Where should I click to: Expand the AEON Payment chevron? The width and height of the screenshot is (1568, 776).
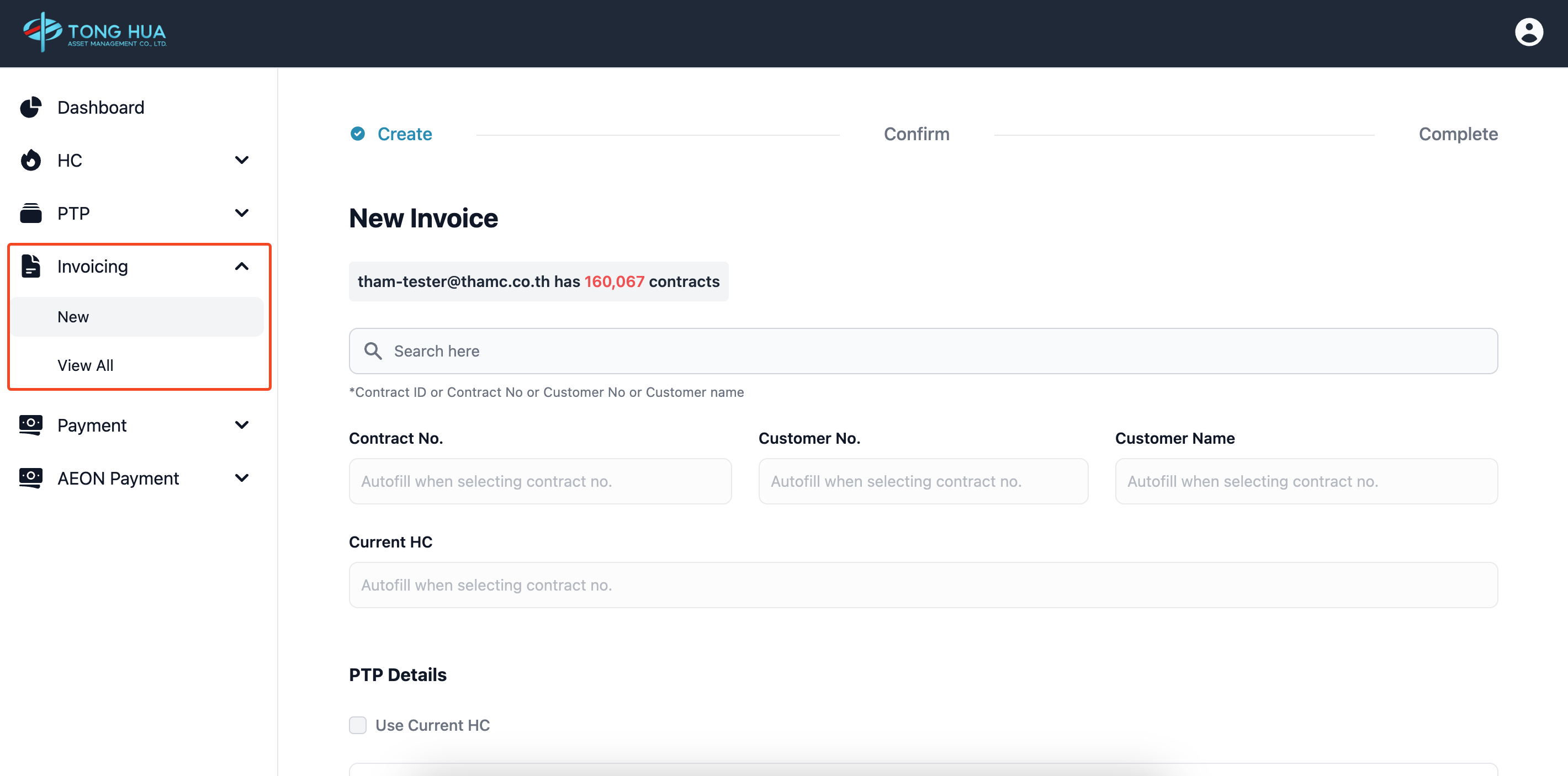tap(242, 478)
